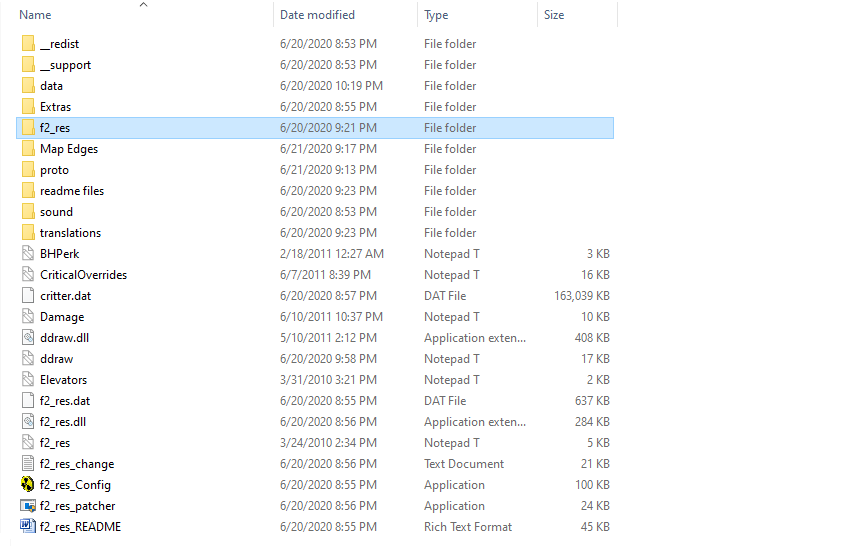The image size is (848, 546).
Task: Click the f2_res_patcher application icon
Action: tap(28, 506)
